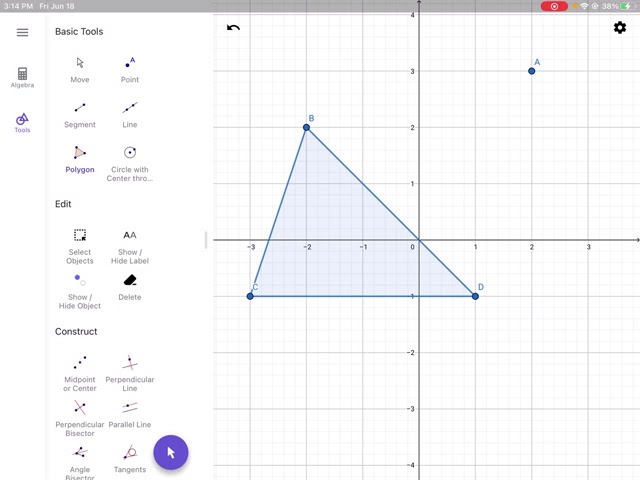Choose the Select Objects tool
Image resolution: width=640 pixels, height=480 pixels.
(x=80, y=247)
